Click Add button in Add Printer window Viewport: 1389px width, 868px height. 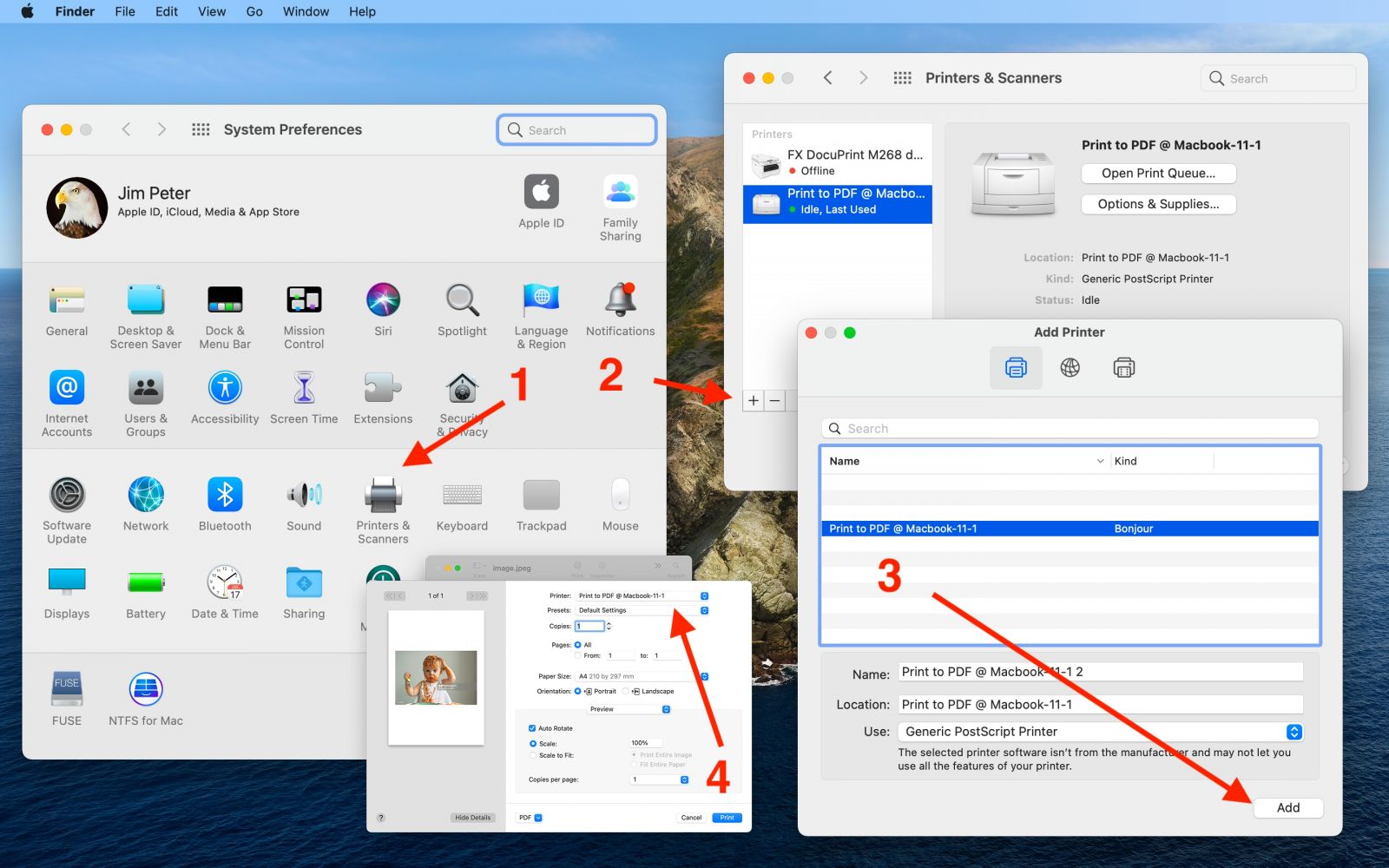click(1288, 807)
